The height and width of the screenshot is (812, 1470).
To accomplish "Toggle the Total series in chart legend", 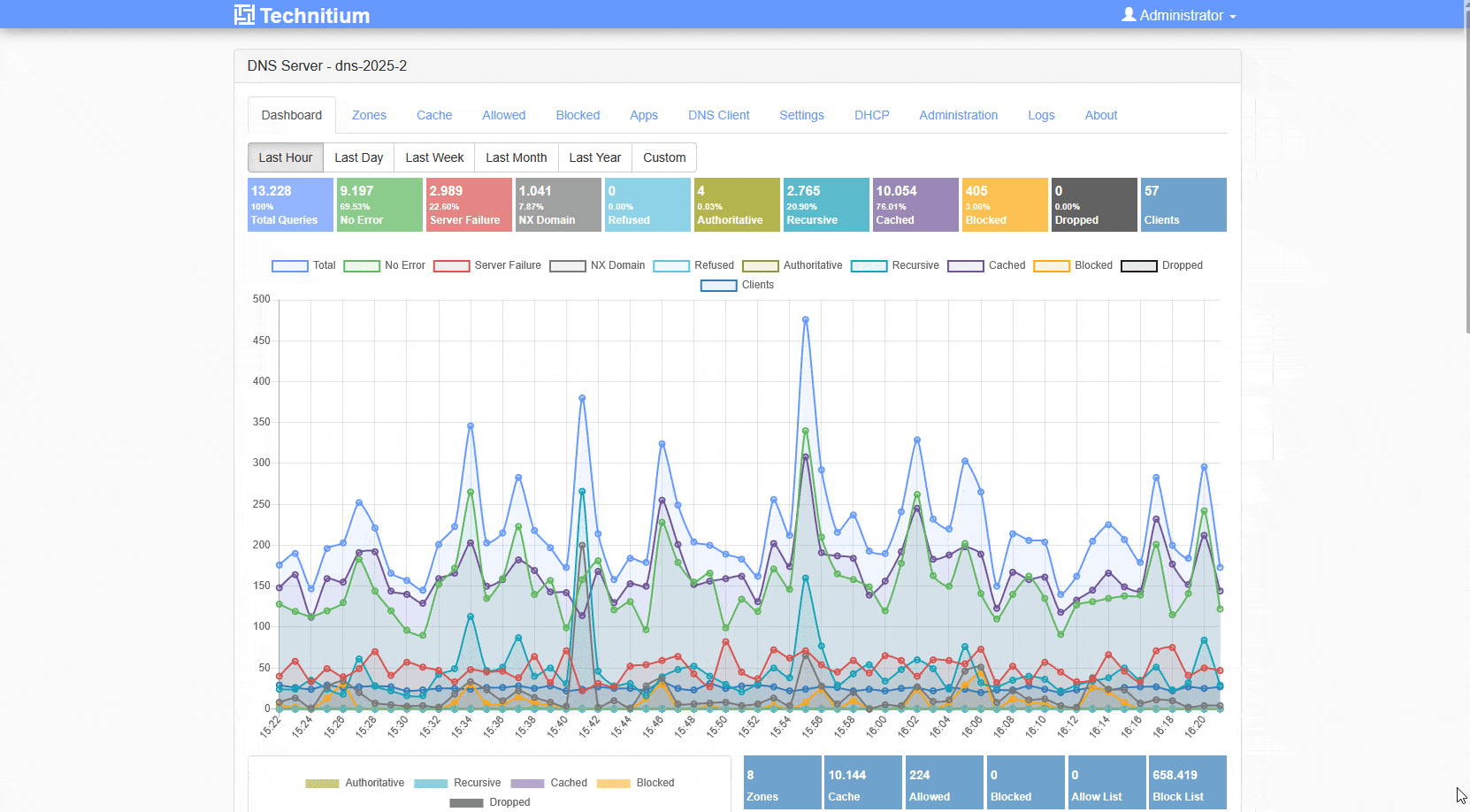I will 303,265.
